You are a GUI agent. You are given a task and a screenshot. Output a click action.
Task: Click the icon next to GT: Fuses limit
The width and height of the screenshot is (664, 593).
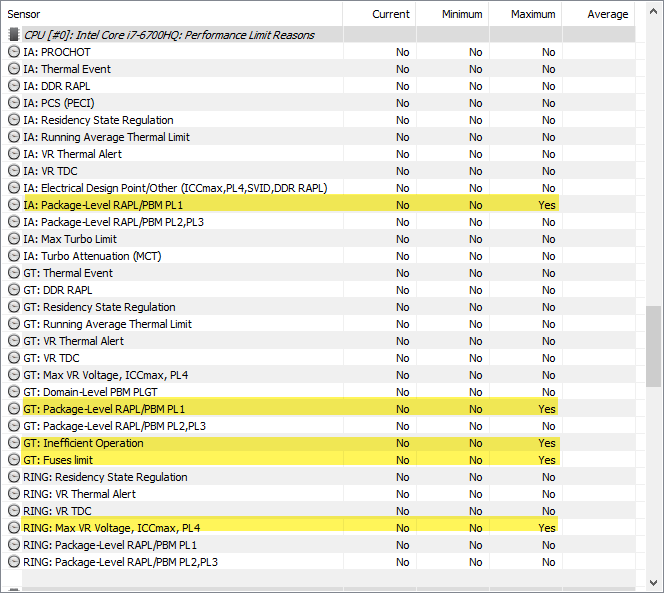tap(14, 460)
